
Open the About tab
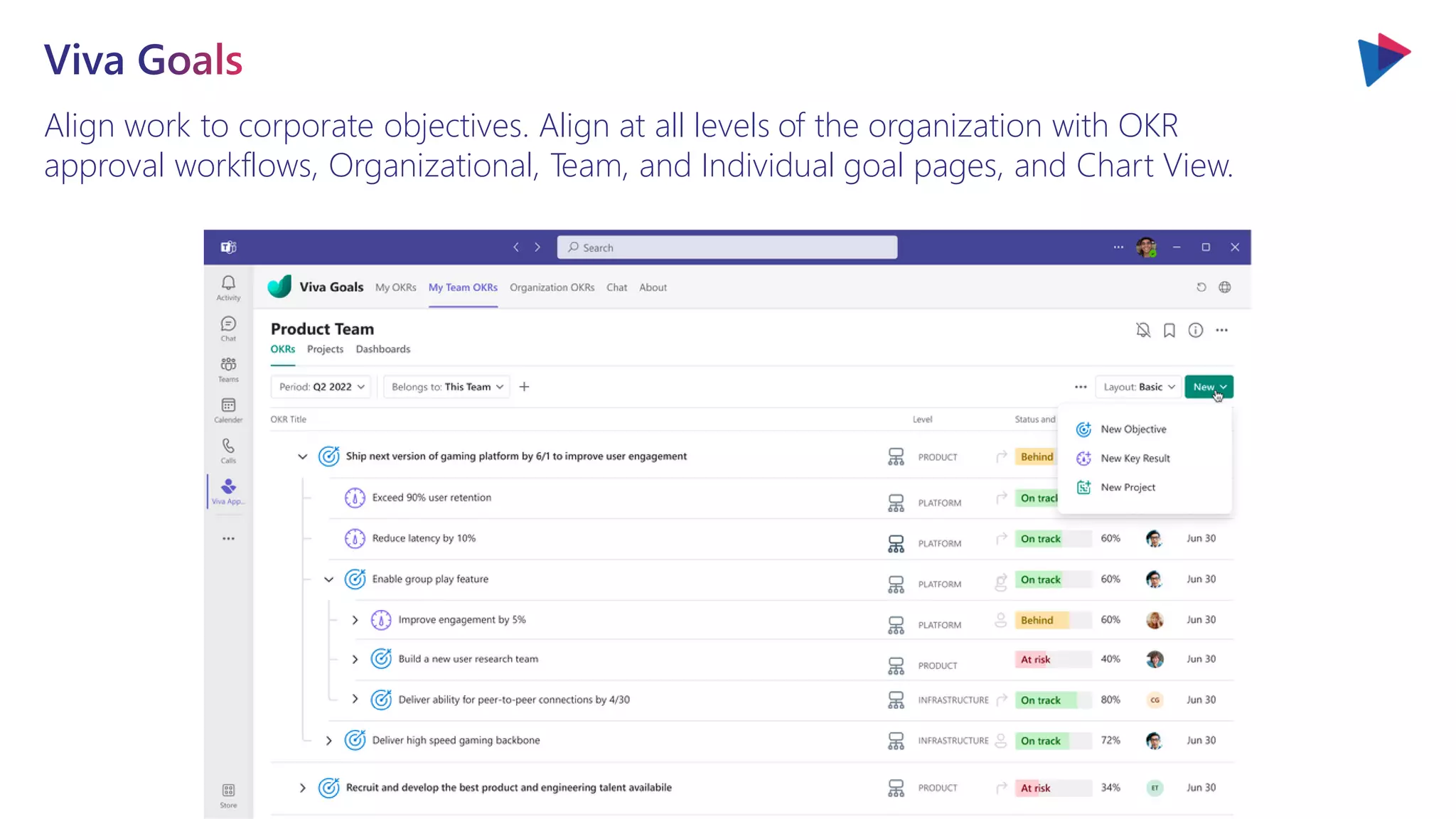[x=653, y=287]
